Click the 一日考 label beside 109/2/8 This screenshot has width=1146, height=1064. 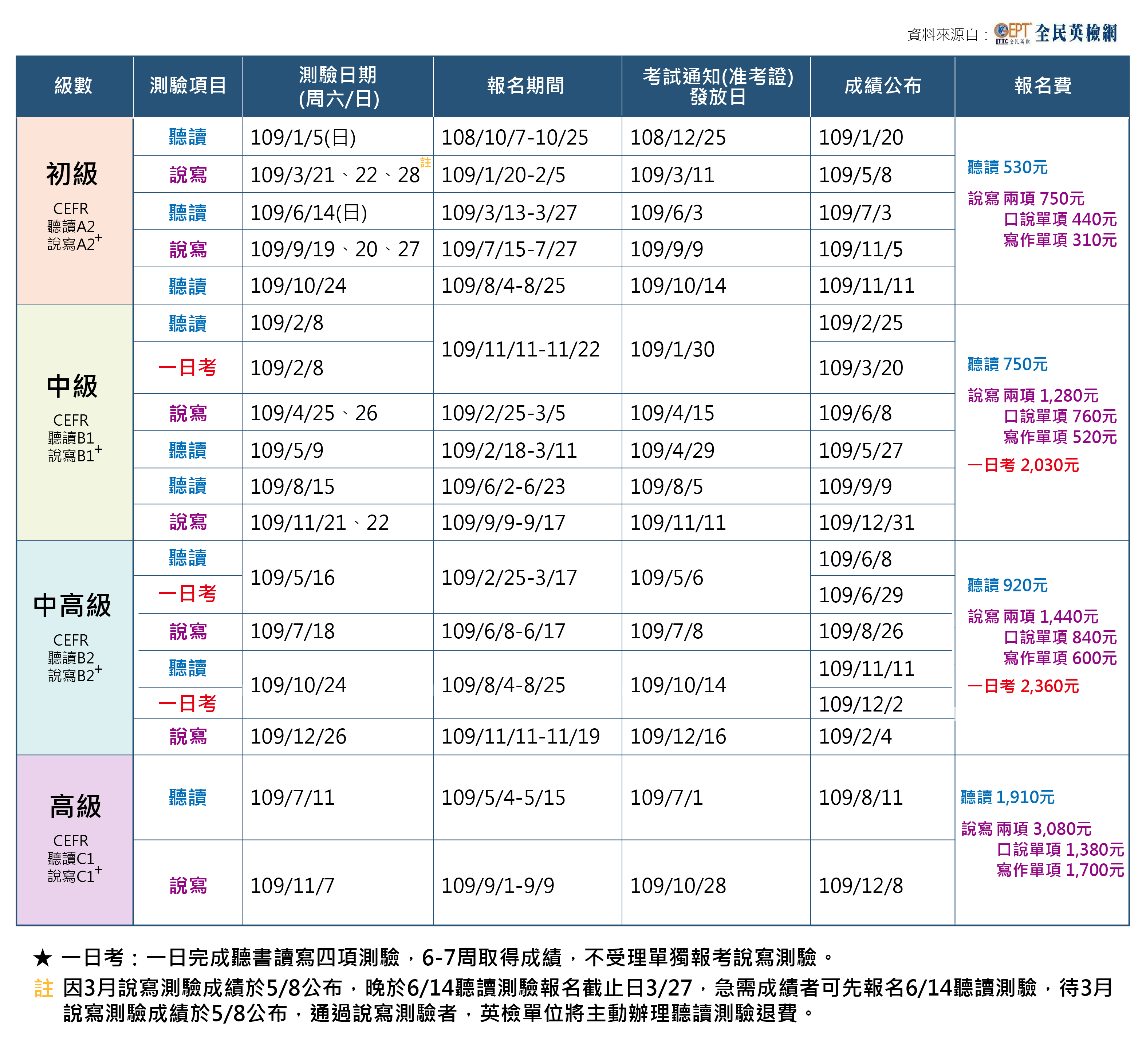(187, 367)
